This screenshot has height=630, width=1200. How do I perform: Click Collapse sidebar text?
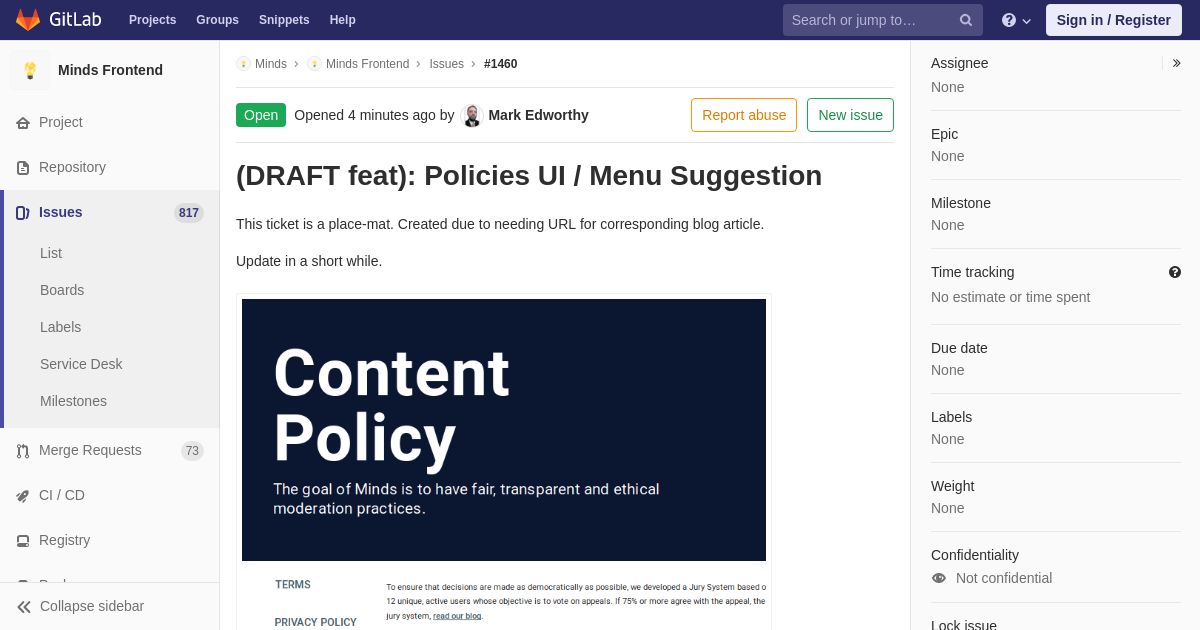coord(92,606)
